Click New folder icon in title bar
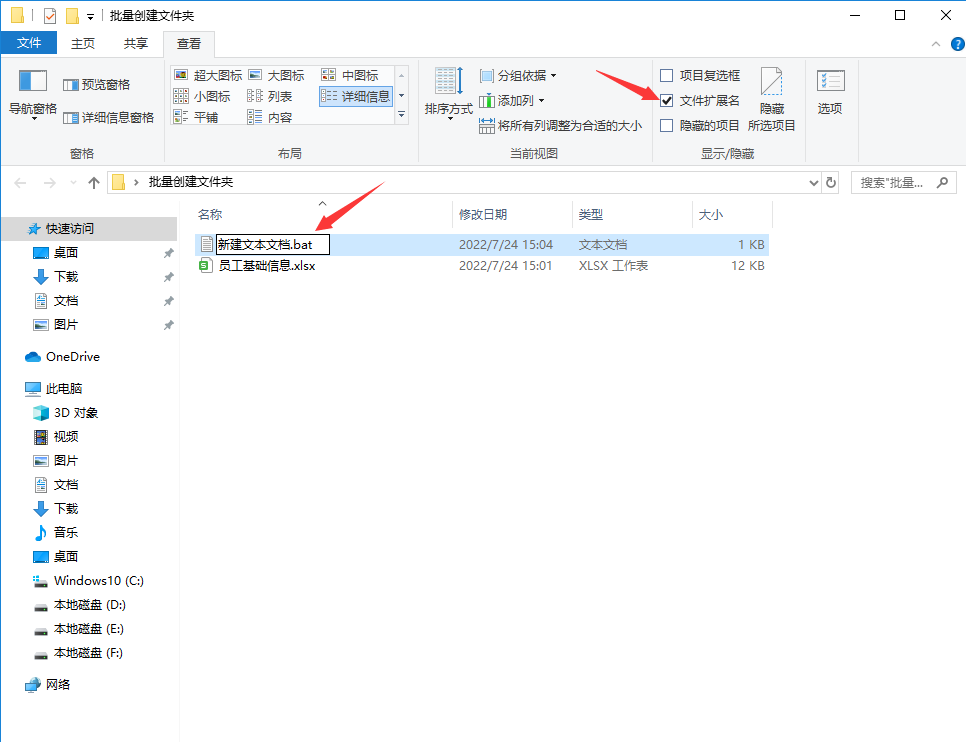 pyautogui.click(x=73, y=15)
